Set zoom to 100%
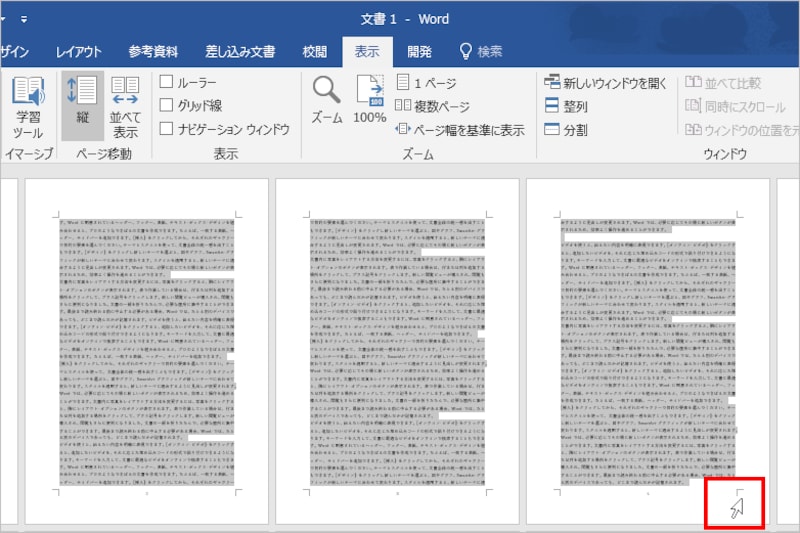This screenshot has height=533, width=800. pyautogui.click(x=370, y=99)
